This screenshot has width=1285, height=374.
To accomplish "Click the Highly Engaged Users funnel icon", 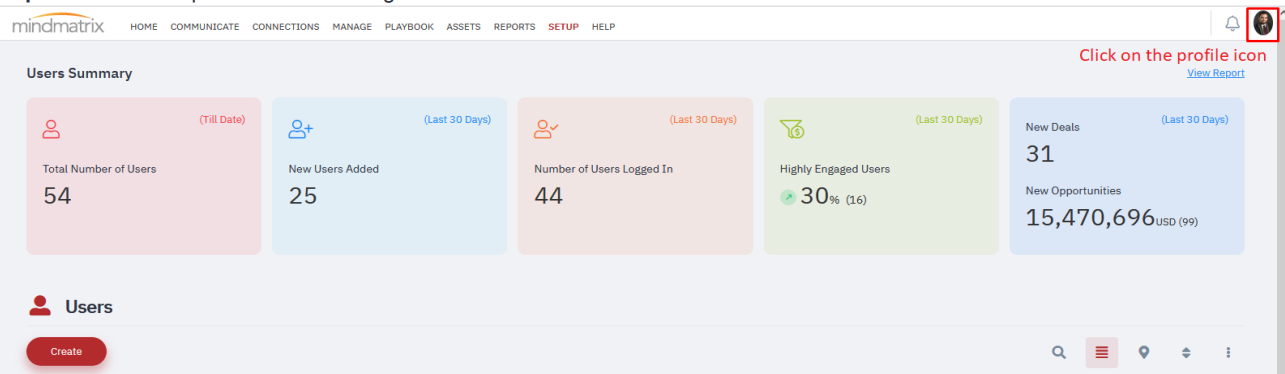I will point(792,129).
